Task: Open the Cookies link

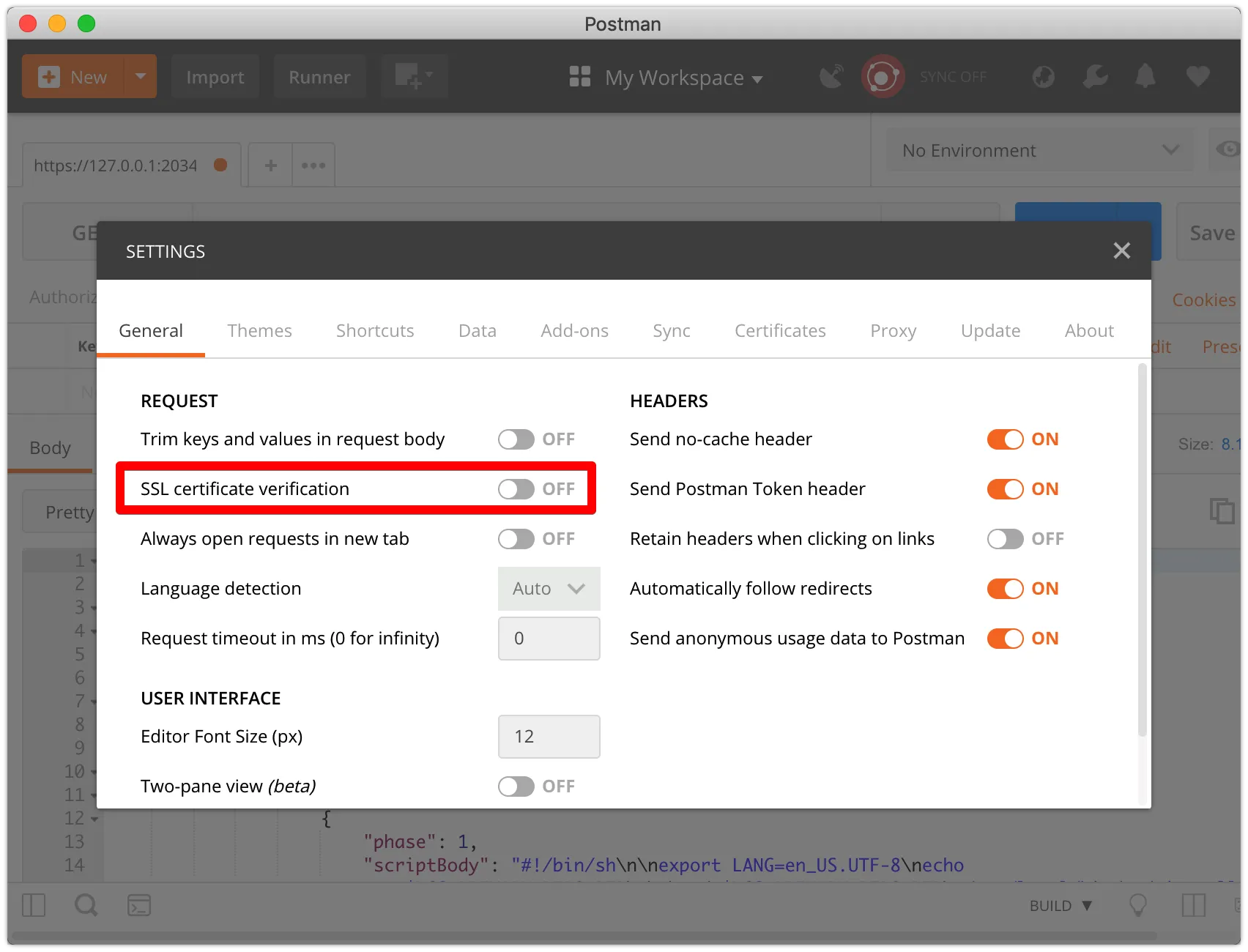Action: [x=1203, y=300]
